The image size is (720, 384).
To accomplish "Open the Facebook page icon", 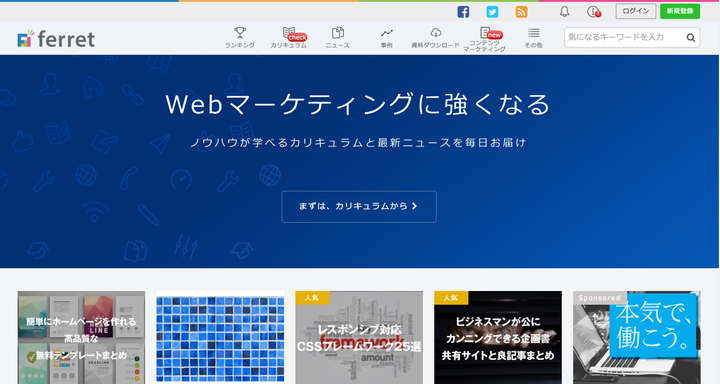I will pyautogui.click(x=463, y=11).
